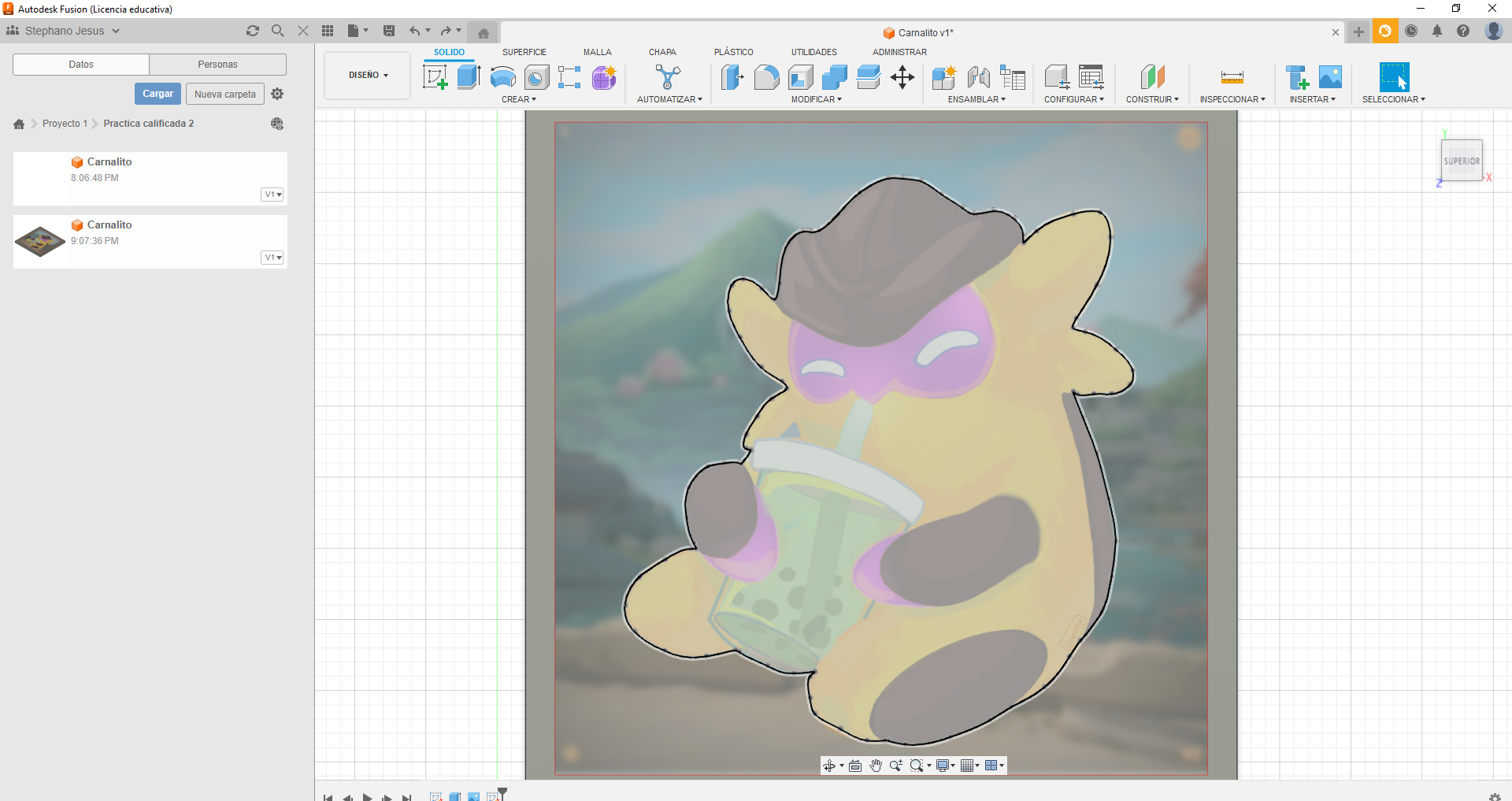Select the Combine bodies tool
The width and height of the screenshot is (1512, 801).
click(834, 77)
